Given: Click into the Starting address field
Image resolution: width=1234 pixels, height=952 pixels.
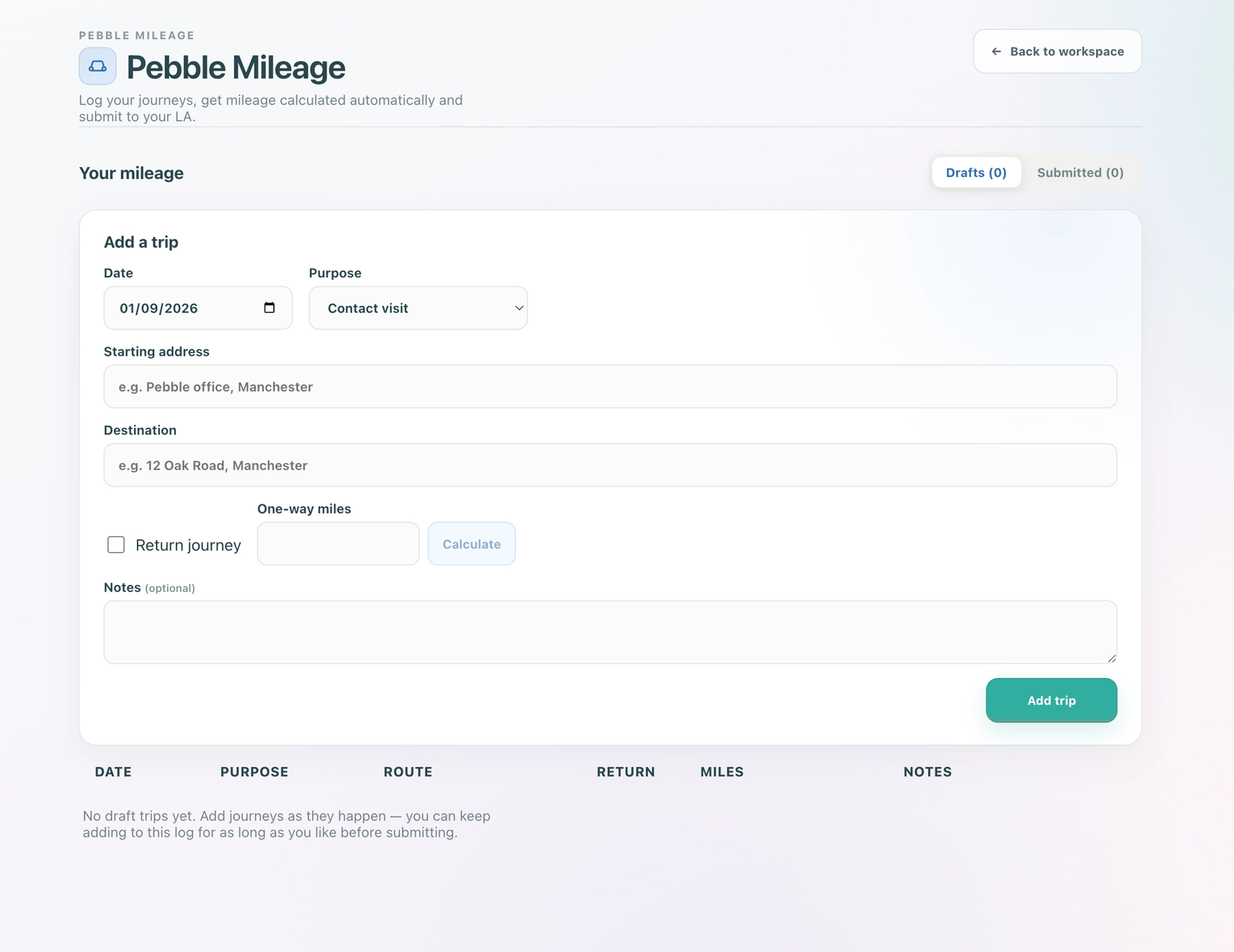Looking at the screenshot, I should coord(611,387).
